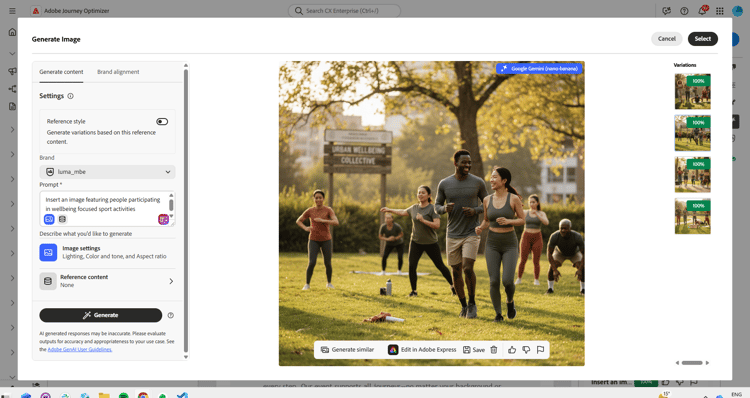Click the Reference content database icon
This screenshot has height=398, width=750.
tap(48, 281)
